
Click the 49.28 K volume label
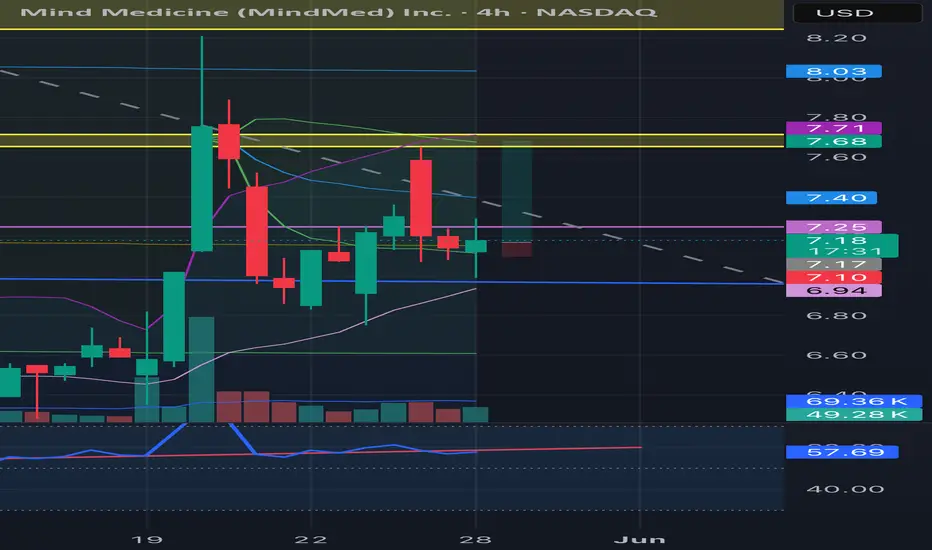pyautogui.click(x=854, y=414)
